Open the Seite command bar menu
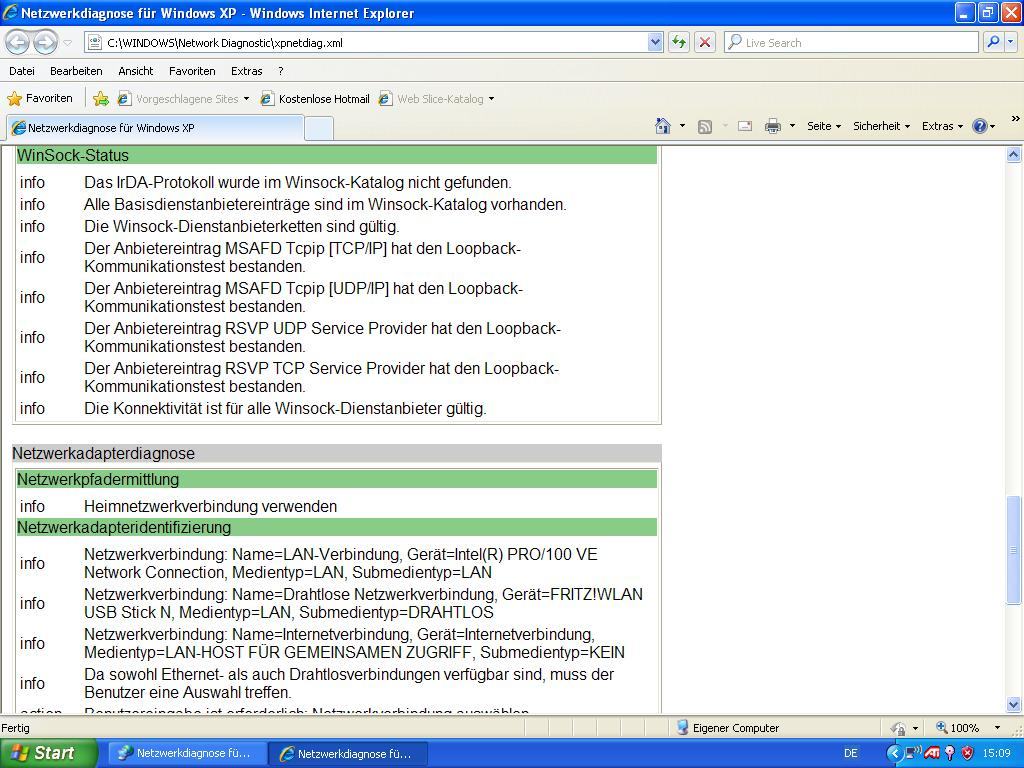This screenshot has height=768, width=1024. point(824,126)
